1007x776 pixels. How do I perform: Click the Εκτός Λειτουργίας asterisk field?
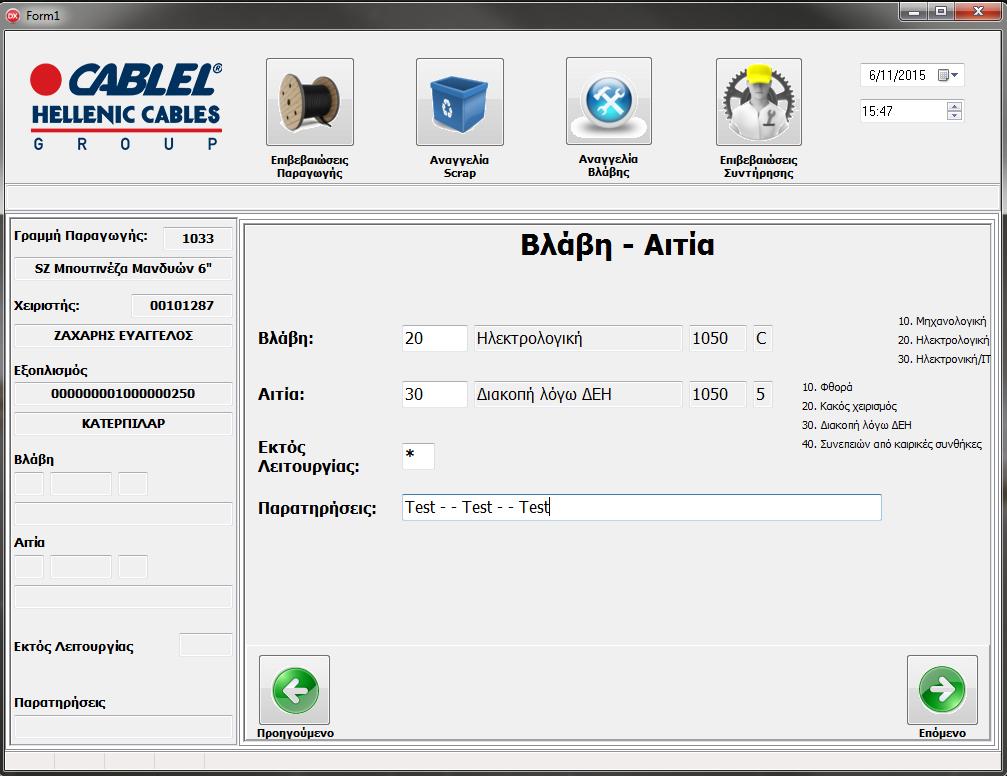pos(418,456)
